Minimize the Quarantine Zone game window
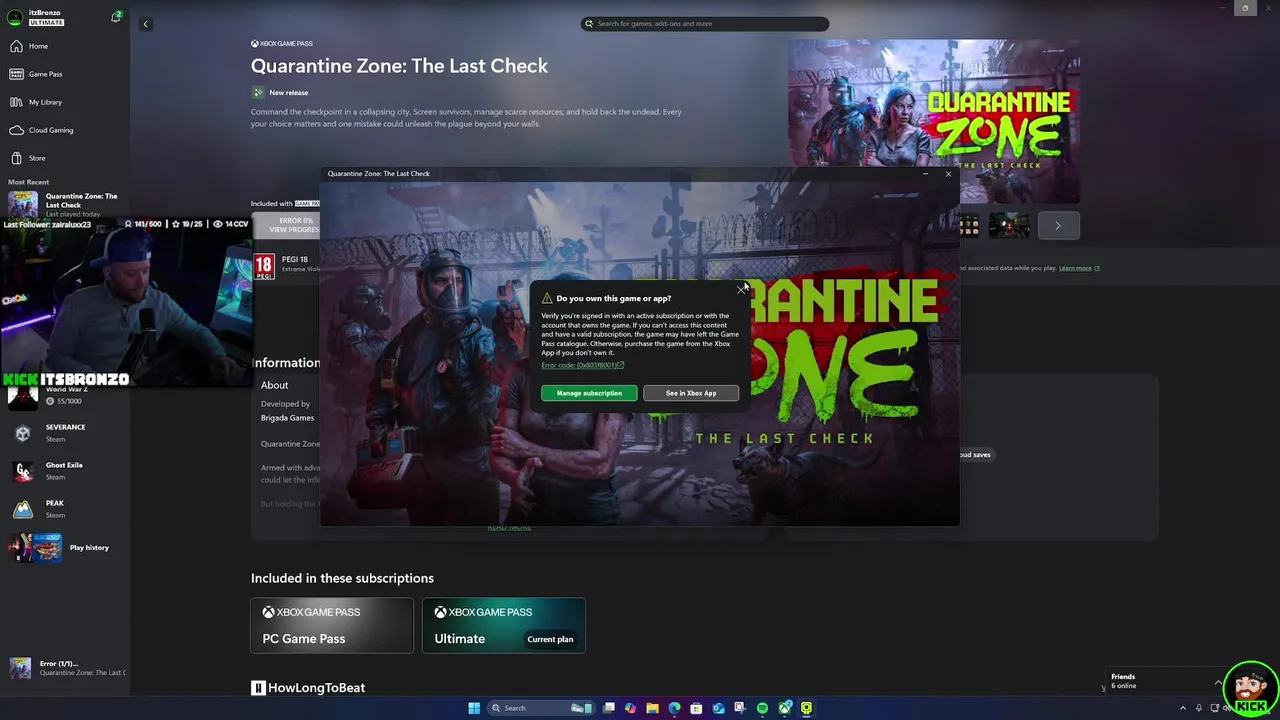 point(924,174)
